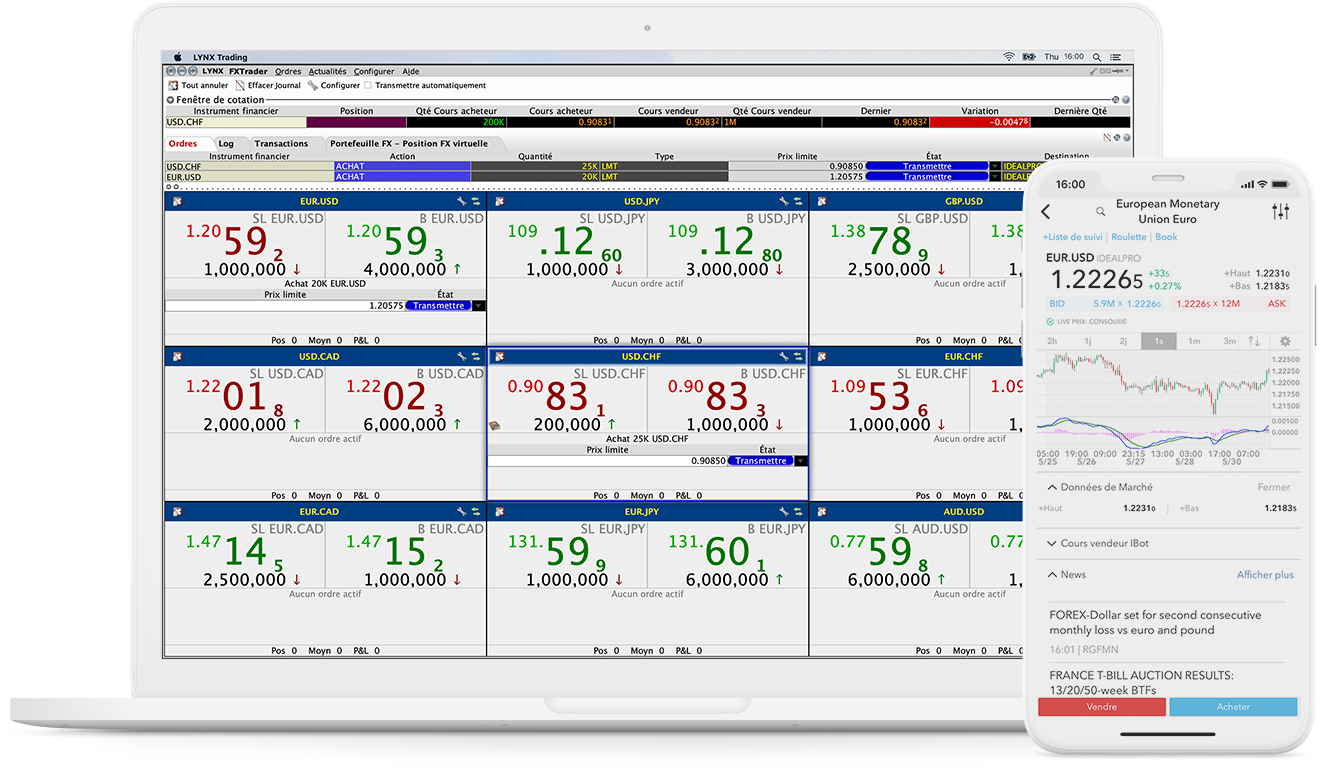Screen dimensions: 1328x768
Task: Open the Actualités menu
Action: (x=327, y=72)
